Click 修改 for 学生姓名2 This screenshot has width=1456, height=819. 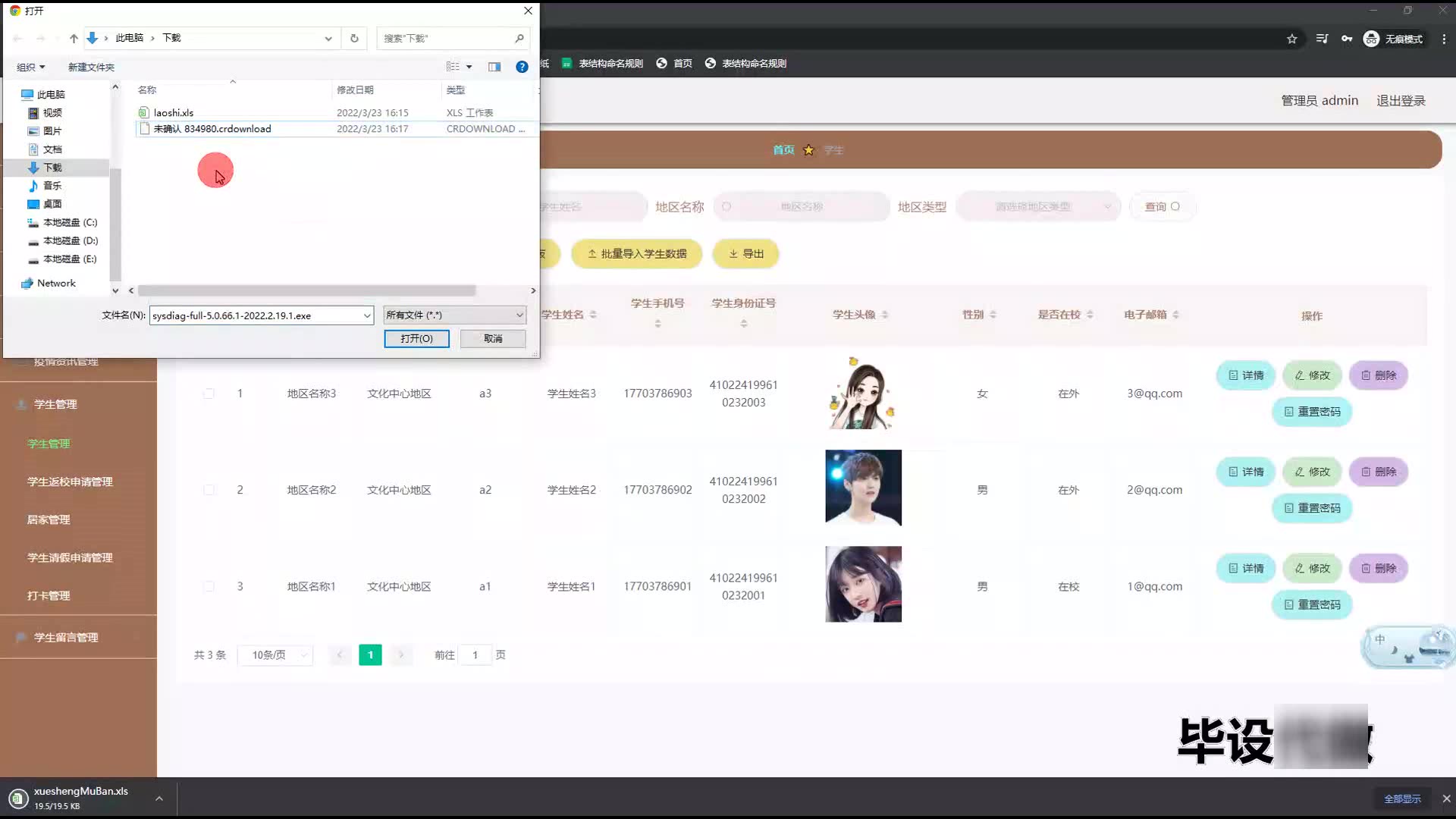point(1312,472)
